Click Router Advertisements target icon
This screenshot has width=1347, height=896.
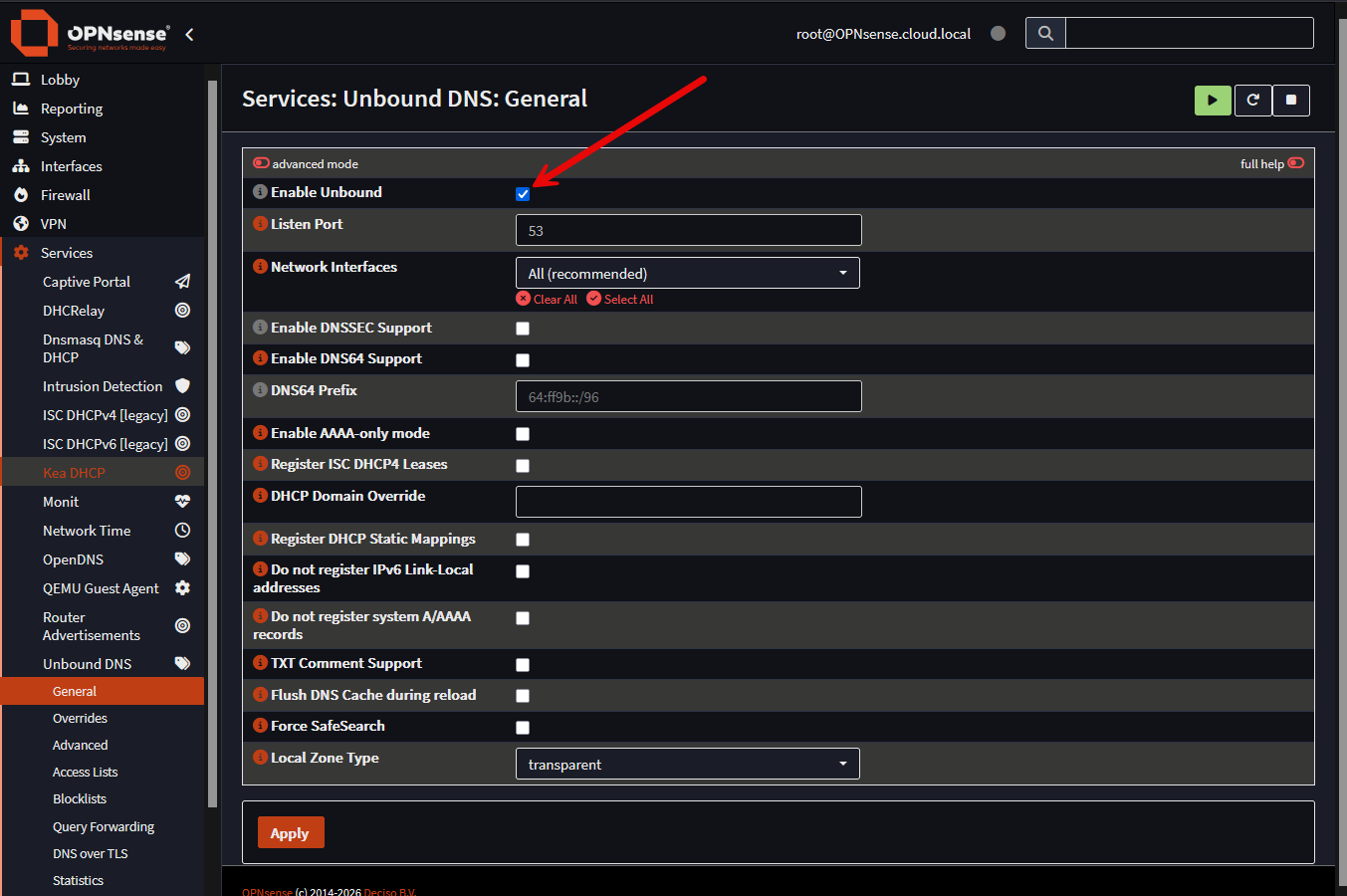[182, 626]
